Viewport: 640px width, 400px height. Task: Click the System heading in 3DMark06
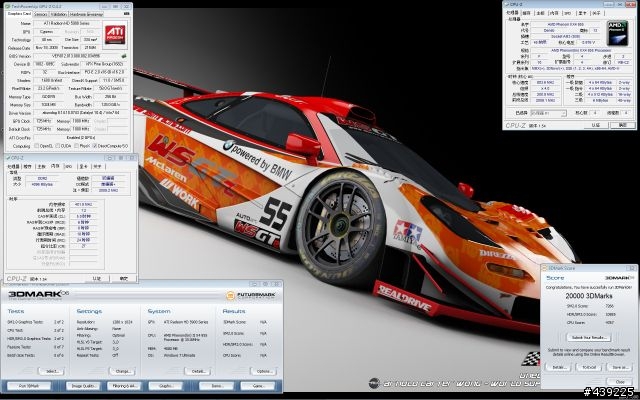click(159, 311)
